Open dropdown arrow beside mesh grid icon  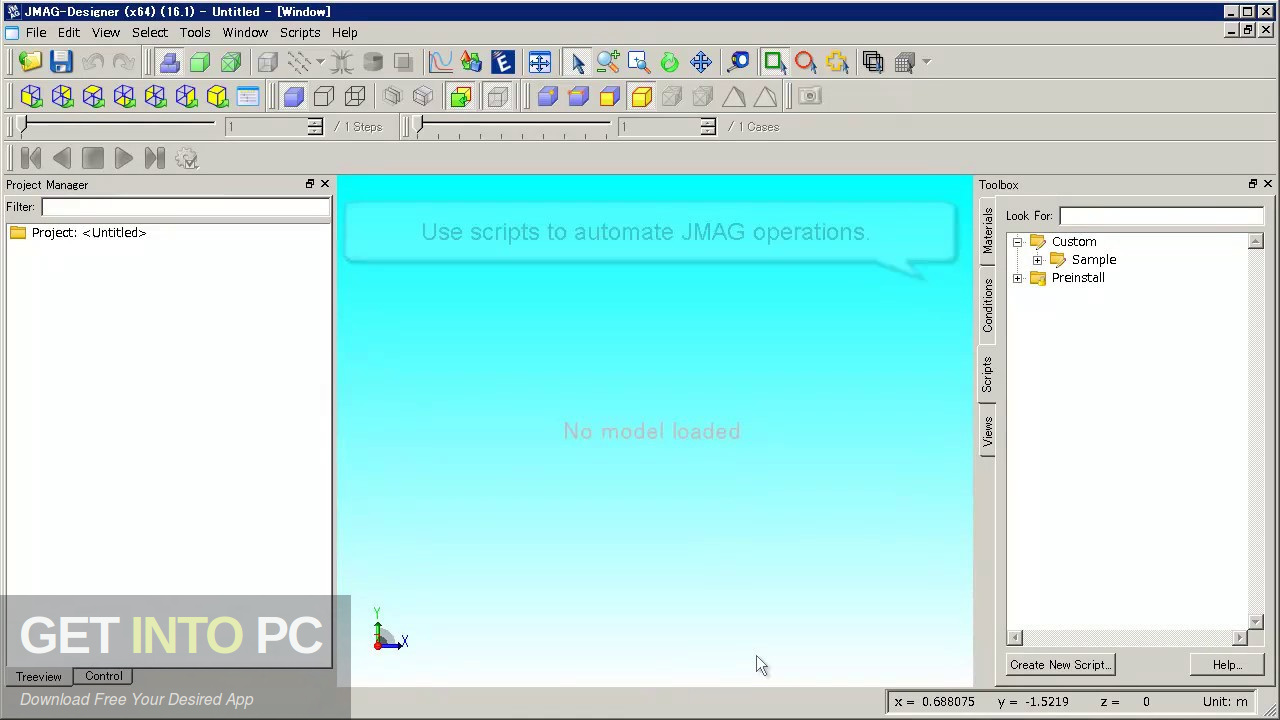click(926, 62)
